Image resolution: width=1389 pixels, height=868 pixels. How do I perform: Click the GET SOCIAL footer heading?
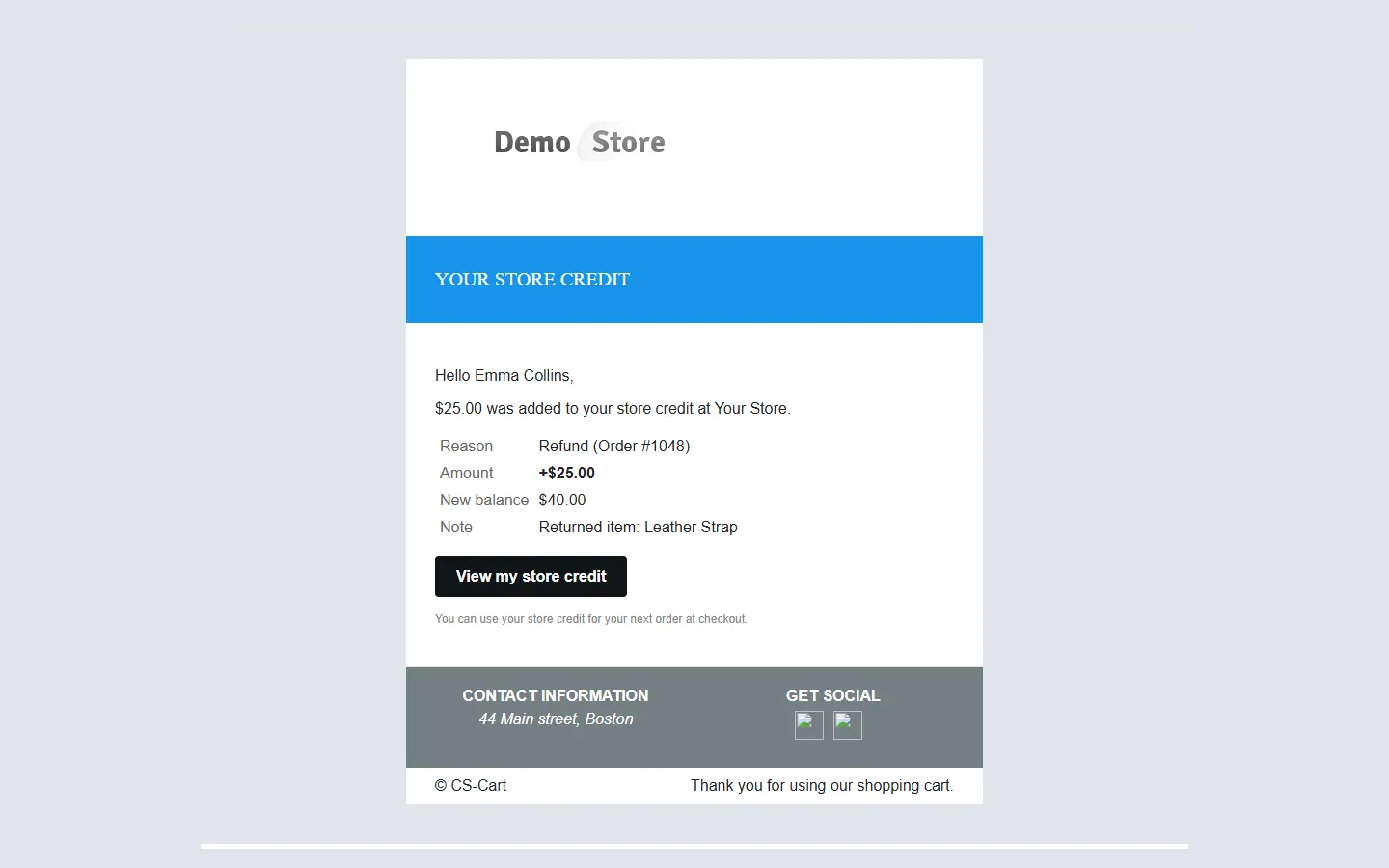click(833, 696)
